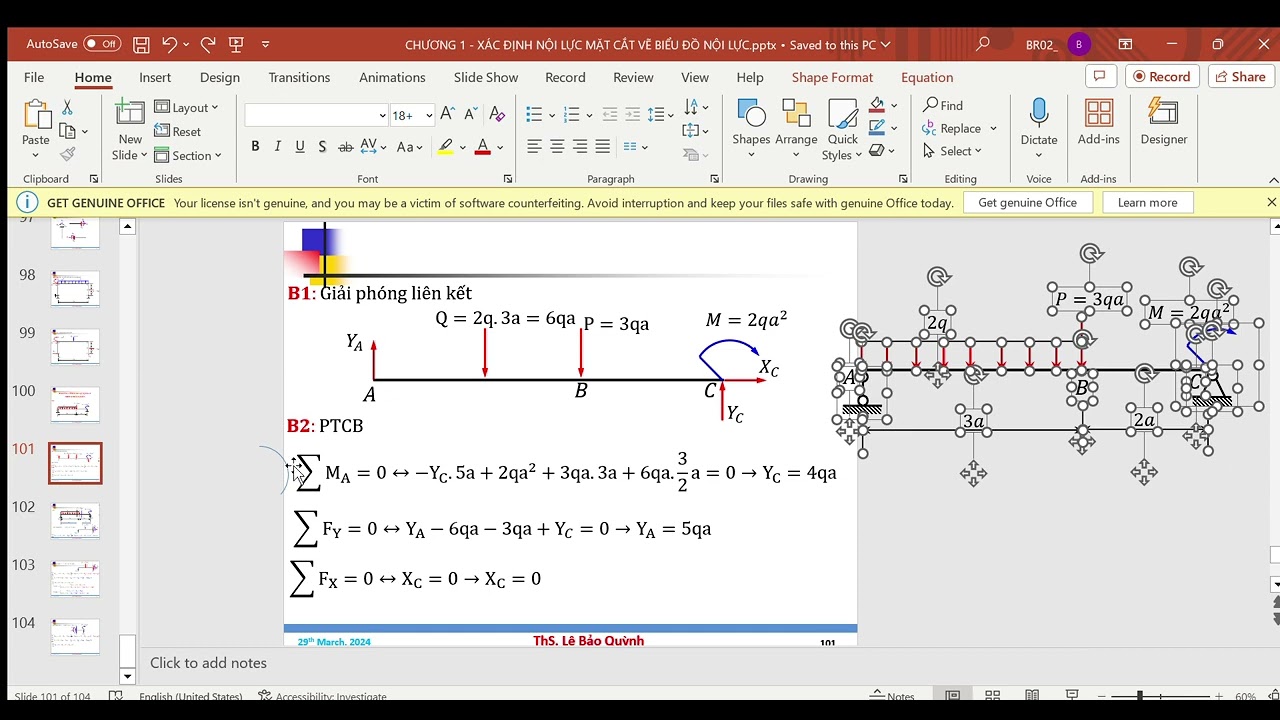Open the Comments pane icon

1100,76
